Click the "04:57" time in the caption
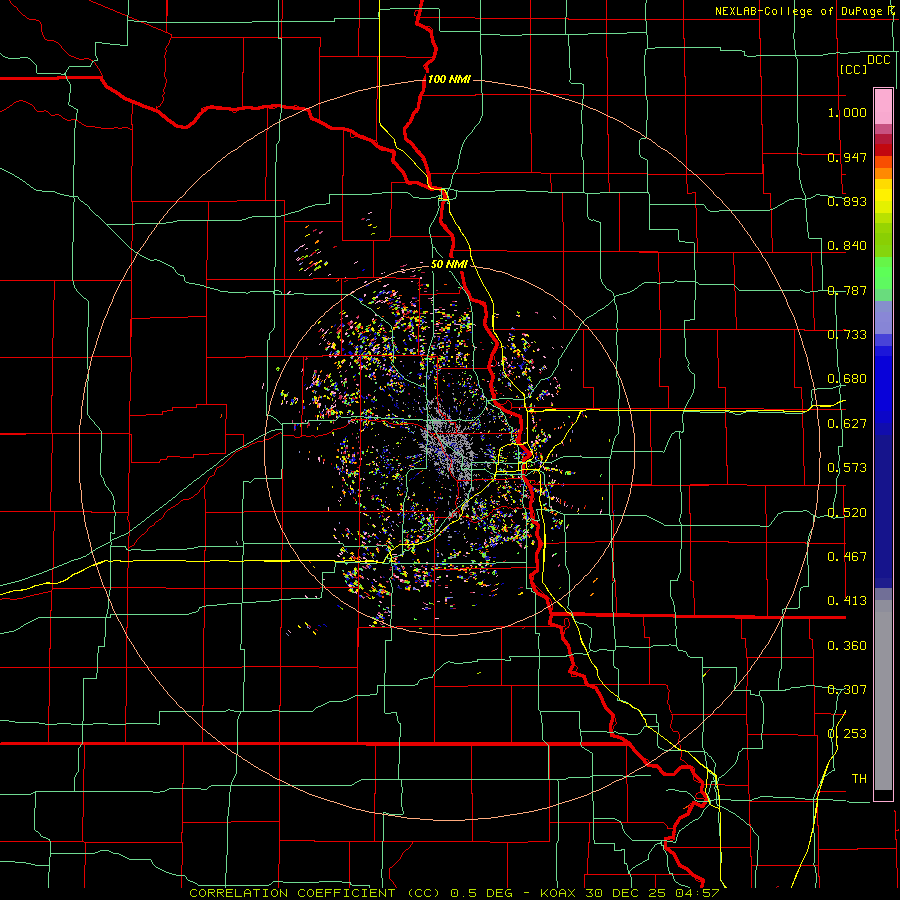This screenshot has width=900, height=900. point(698,893)
